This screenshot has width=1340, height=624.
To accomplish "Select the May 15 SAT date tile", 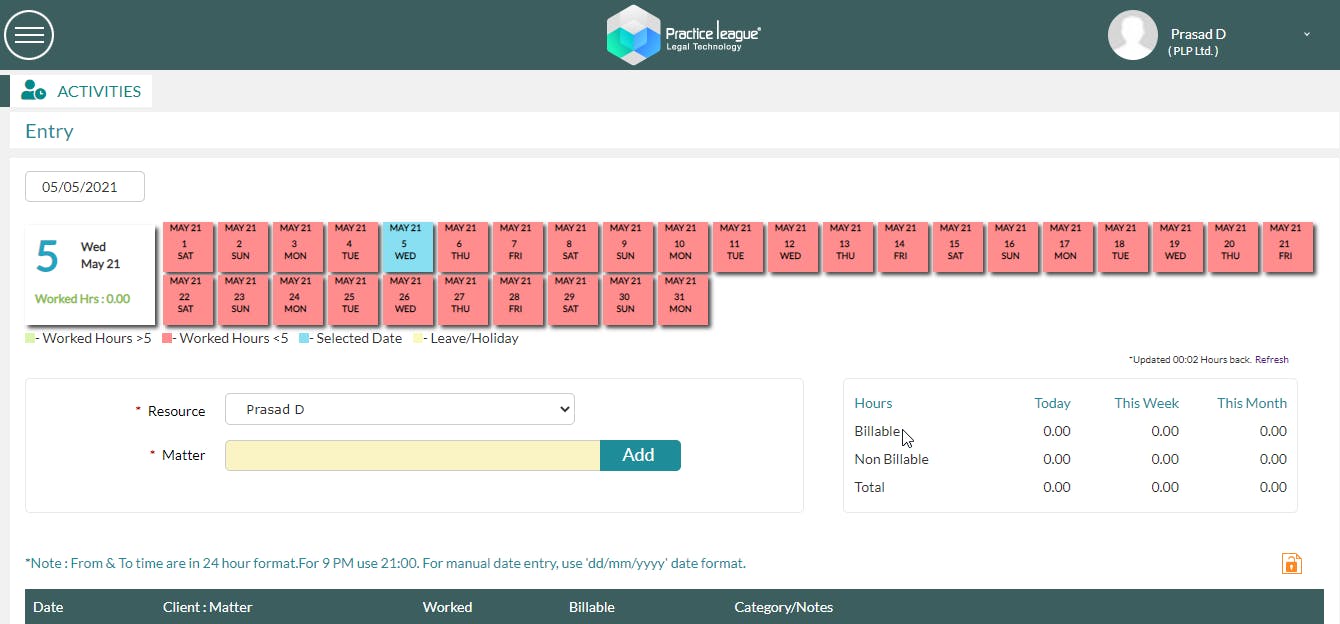I will point(955,246).
